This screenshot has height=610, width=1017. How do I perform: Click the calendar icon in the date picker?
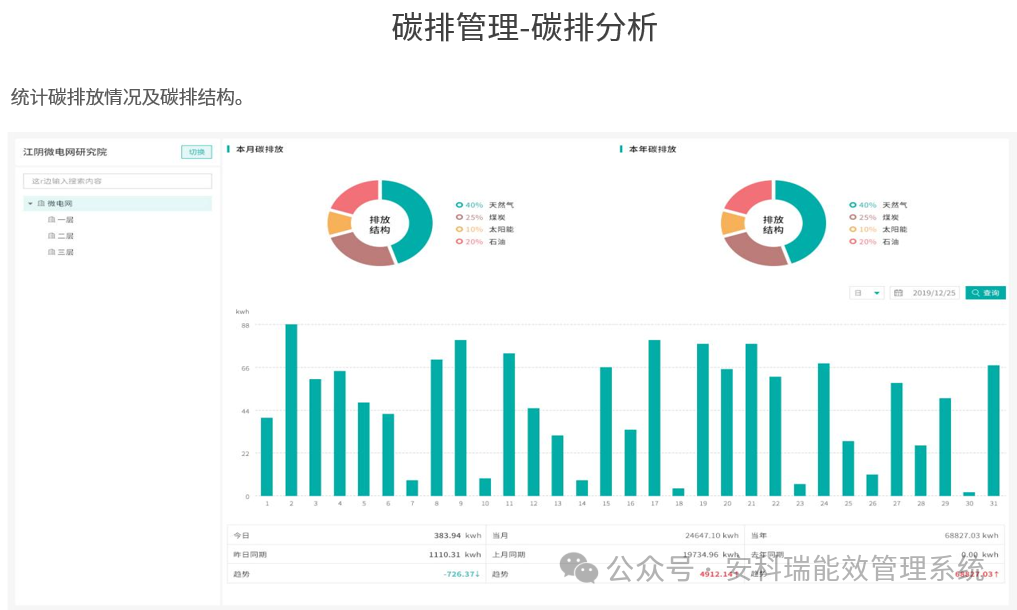900,293
